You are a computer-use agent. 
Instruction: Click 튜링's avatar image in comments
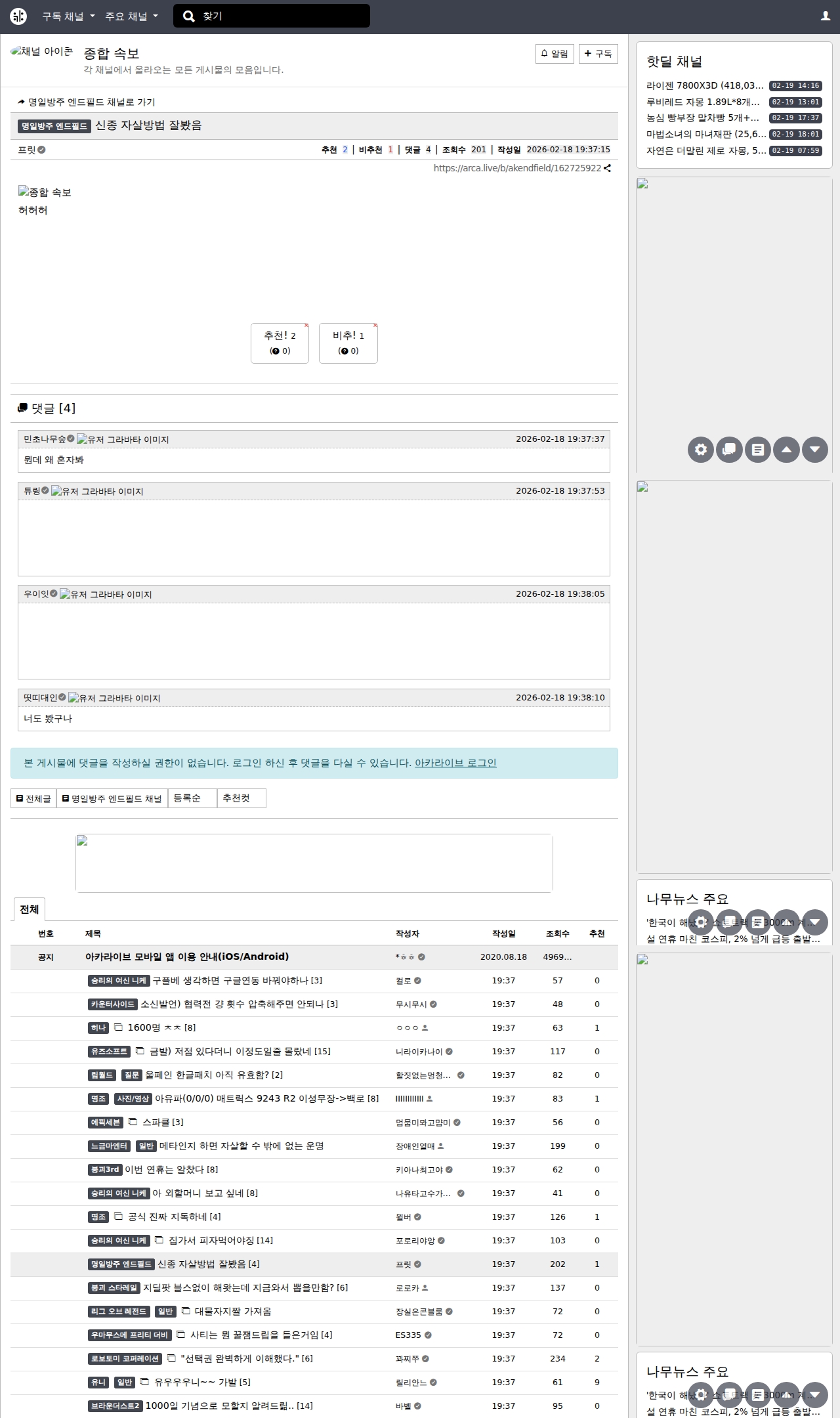pos(97,491)
